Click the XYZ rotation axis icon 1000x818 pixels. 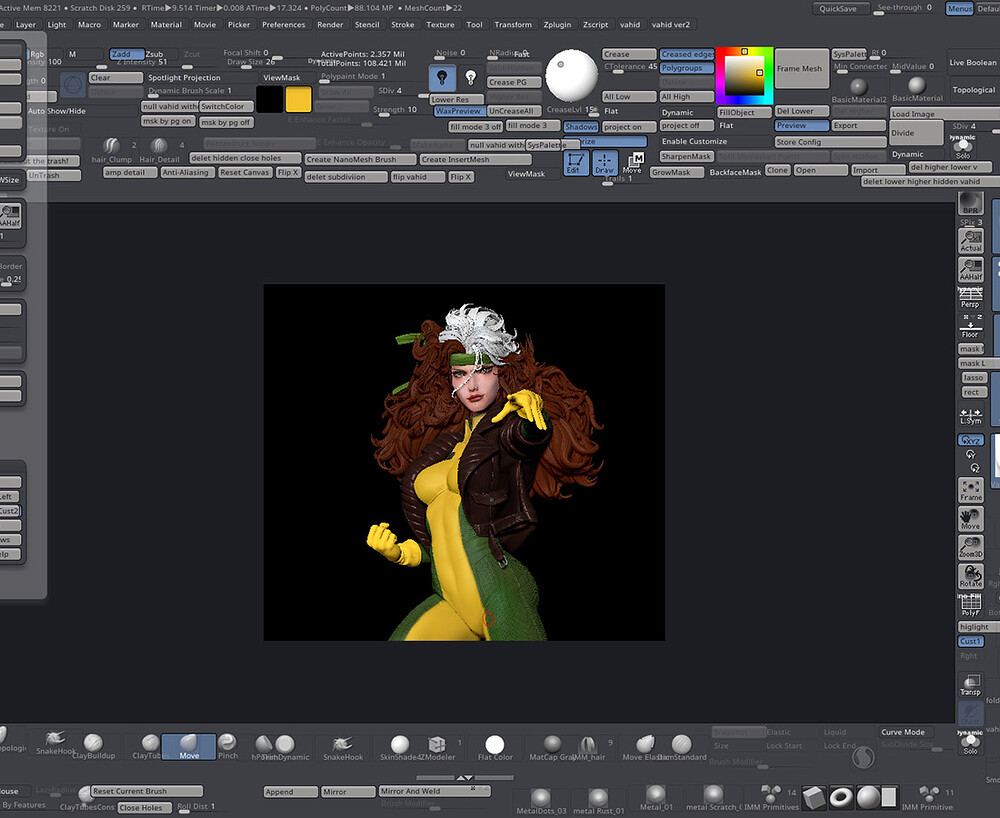pyautogui.click(x=970, y=440)
